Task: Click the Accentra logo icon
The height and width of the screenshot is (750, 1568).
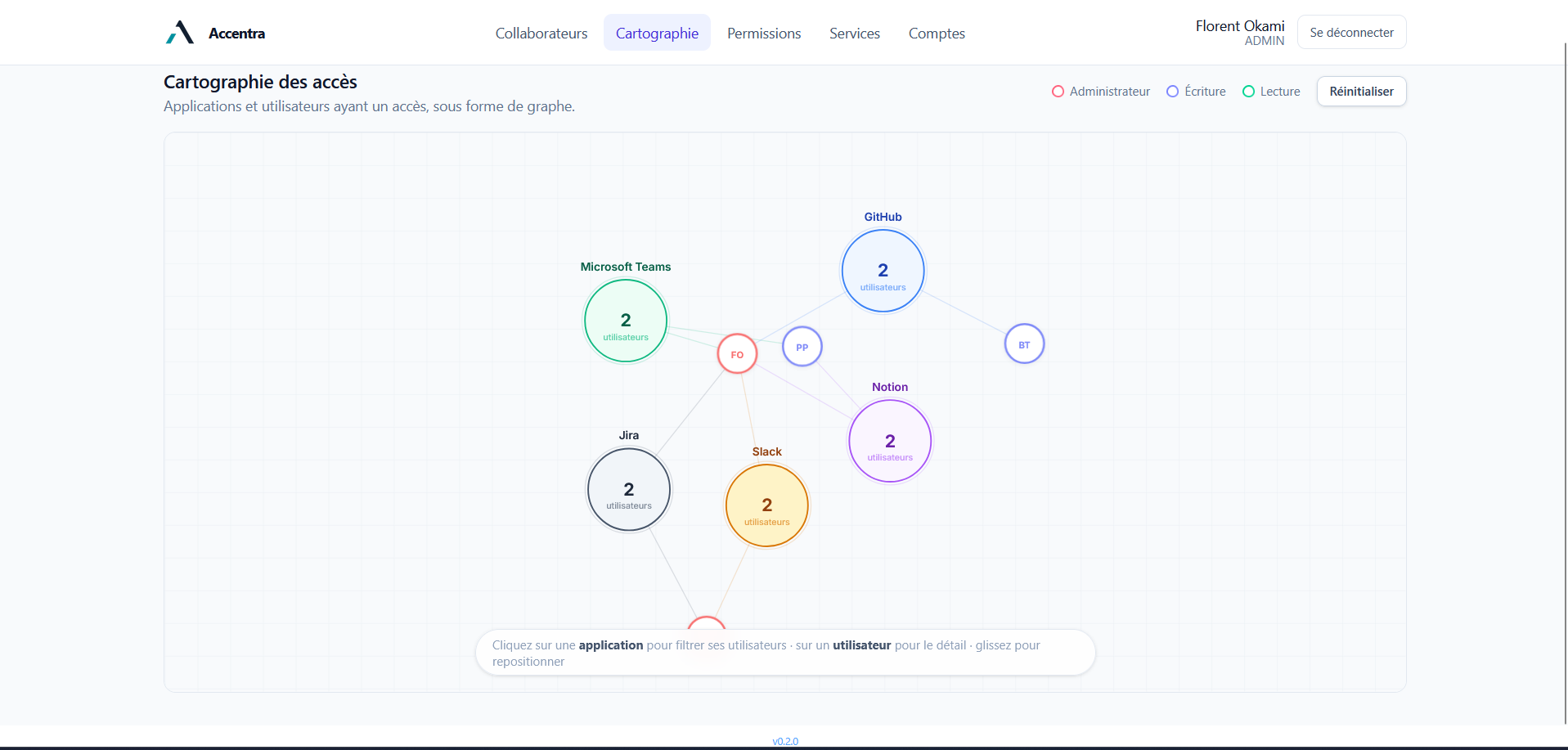Action: tap(180, 33)
